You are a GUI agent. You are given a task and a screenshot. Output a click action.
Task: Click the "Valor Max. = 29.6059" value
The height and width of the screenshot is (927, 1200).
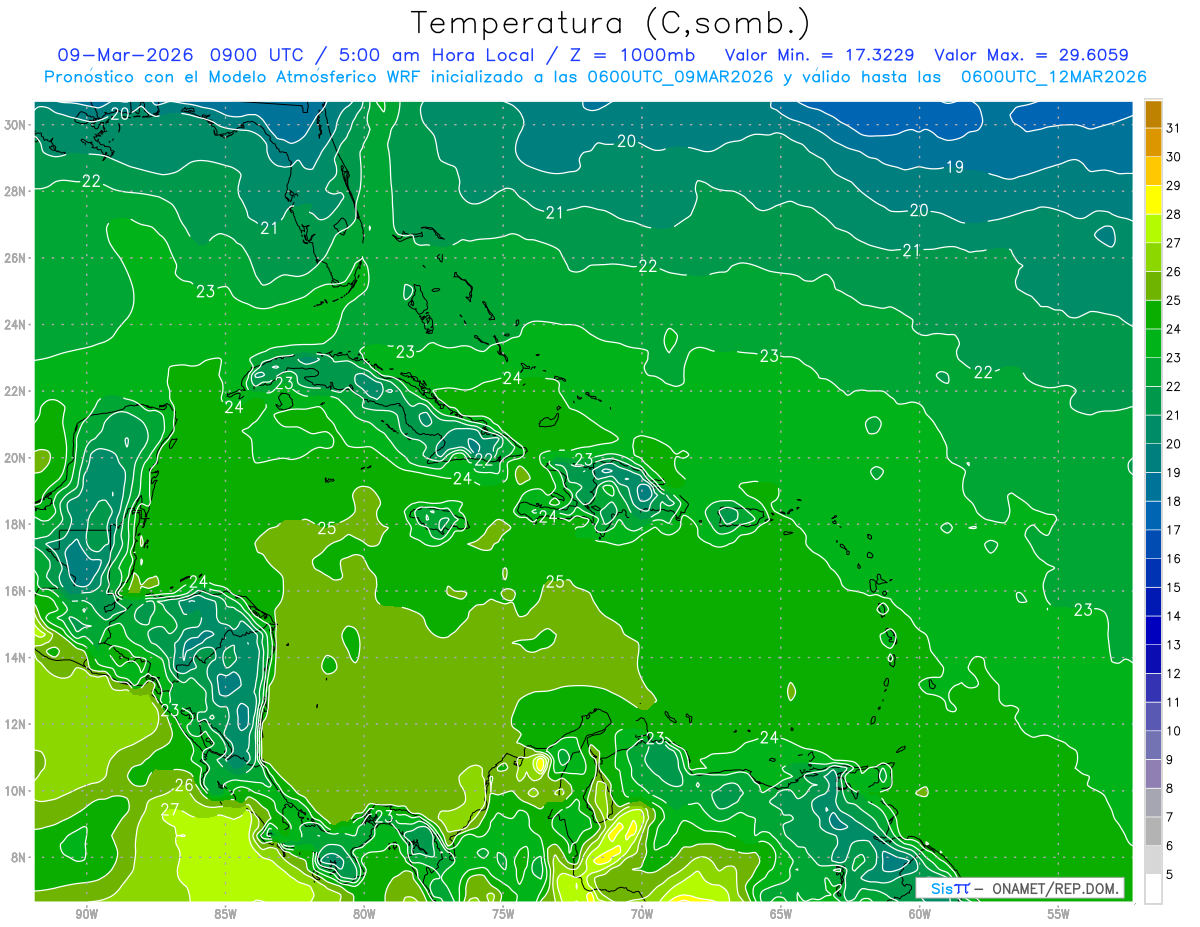pos(1032,54)
